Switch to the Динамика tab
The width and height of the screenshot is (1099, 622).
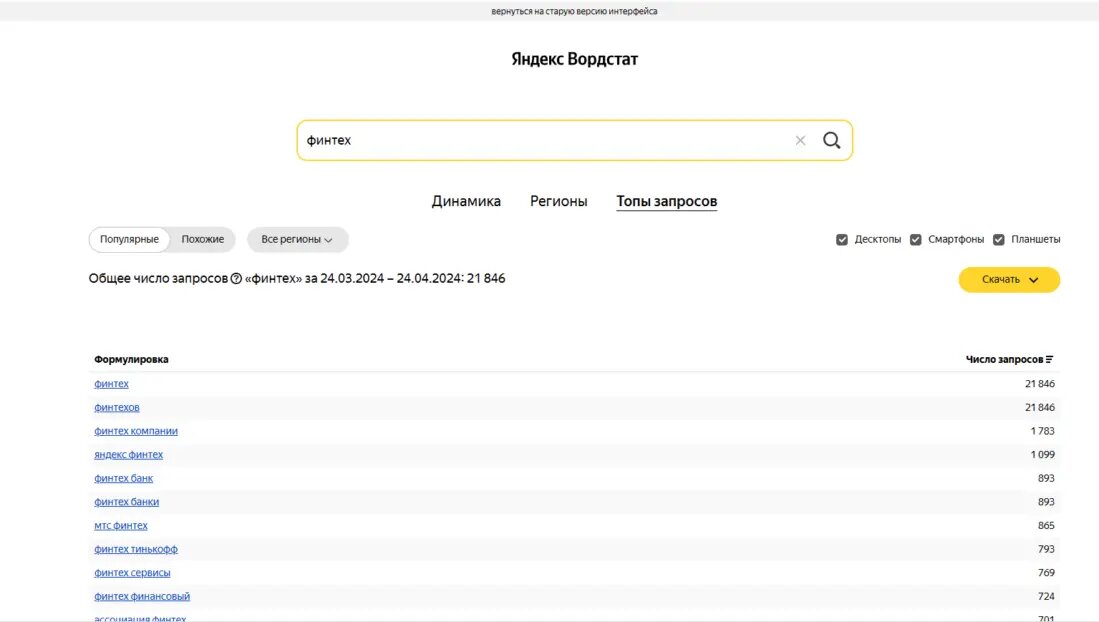click(466, 201)
